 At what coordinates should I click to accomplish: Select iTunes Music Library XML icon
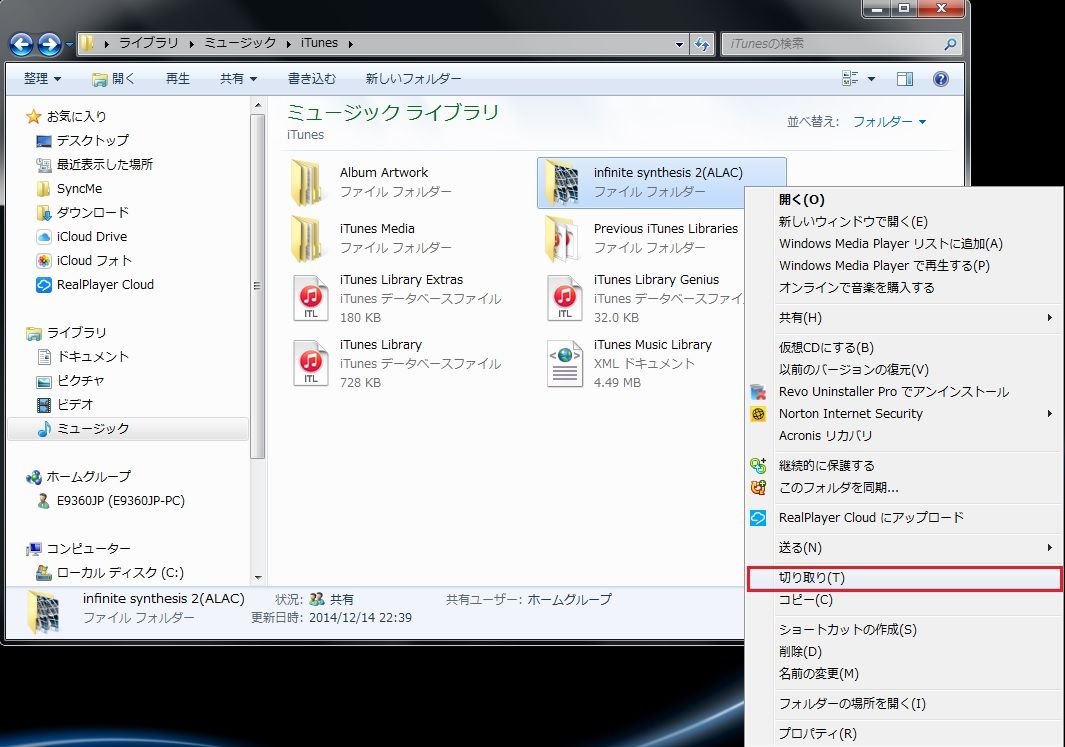565,363
